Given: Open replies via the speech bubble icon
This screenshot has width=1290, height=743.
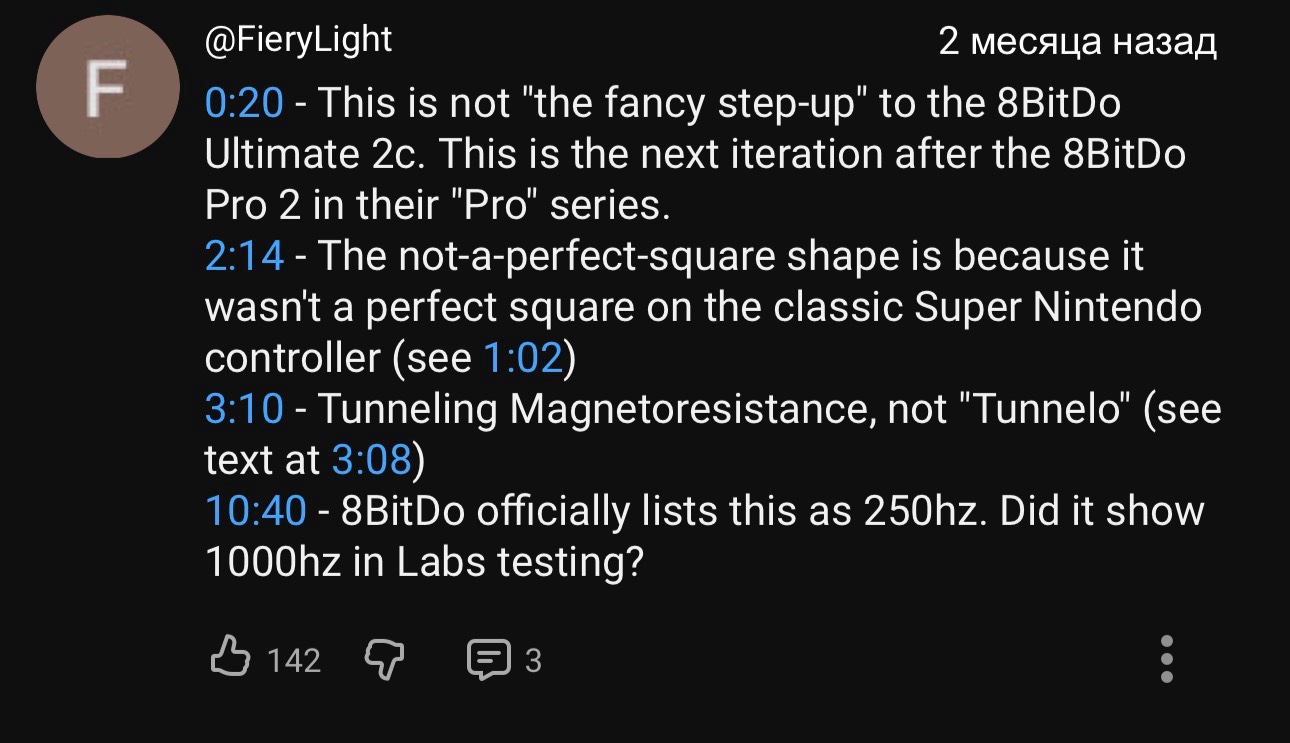Looking at the screenshot, I should [x=489, y=660].
